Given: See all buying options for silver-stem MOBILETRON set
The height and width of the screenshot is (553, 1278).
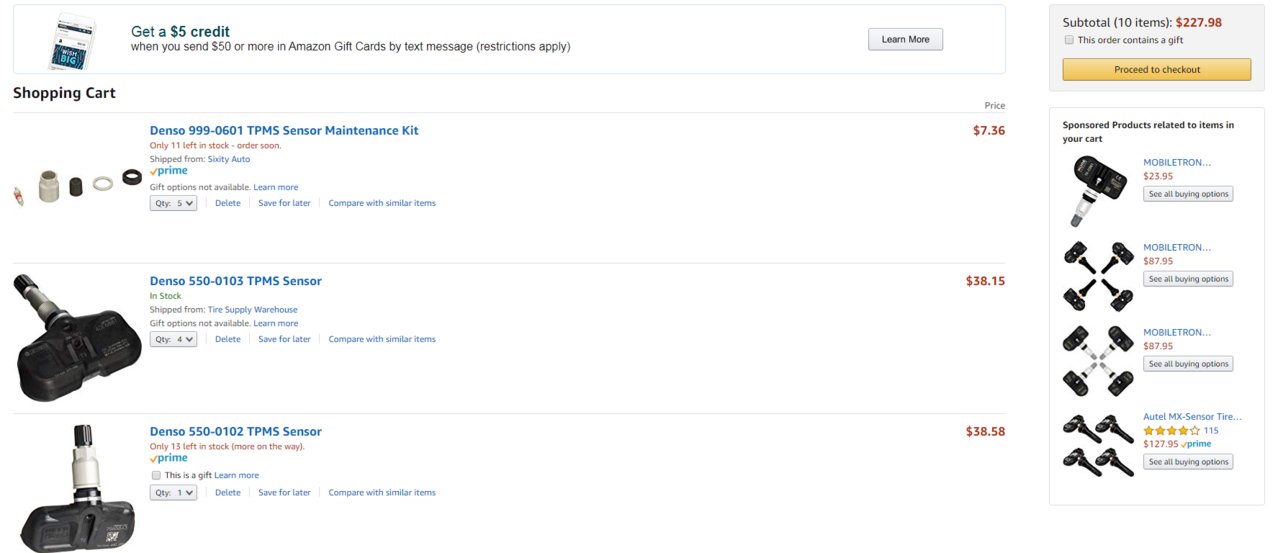Looking at the screenshot, I should [x=1188, y=364].
